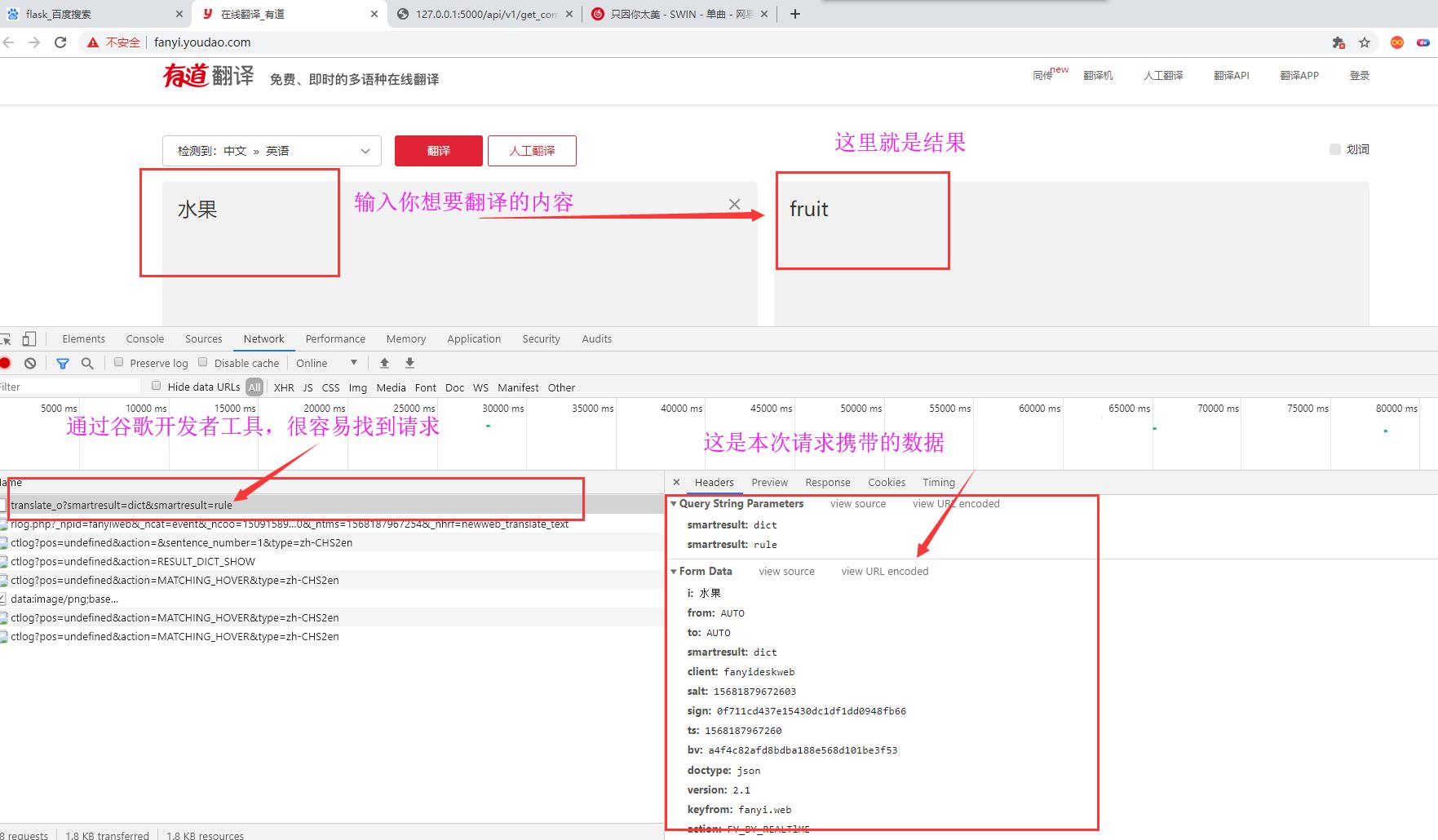This screenshot has width=1438, height=840.
Task: Click the red 翻译 button
Action: click(439, 151)
